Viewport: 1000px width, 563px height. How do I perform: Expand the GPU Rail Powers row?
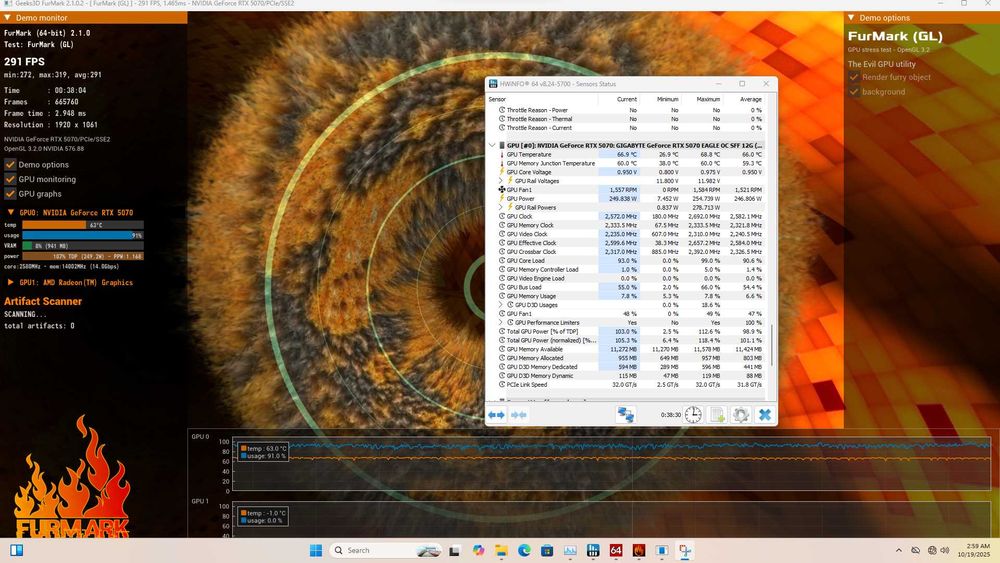[x=501, y=207]
